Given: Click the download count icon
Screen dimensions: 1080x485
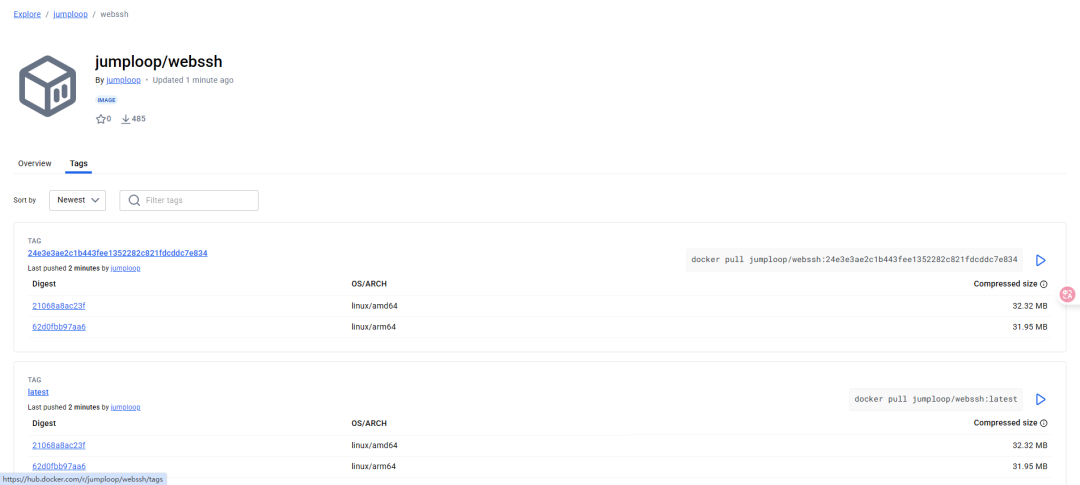Looking at the screenshot, I should tap(126, 119).
